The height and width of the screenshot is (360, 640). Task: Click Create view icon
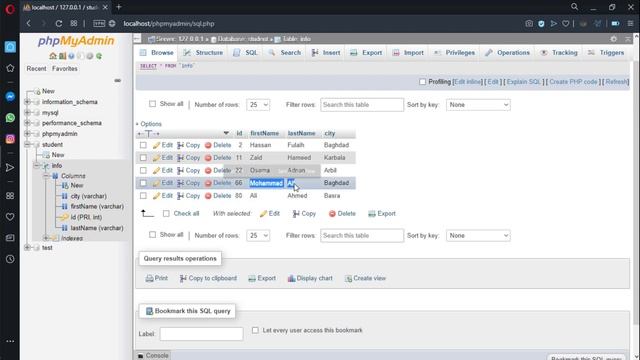tap(348, 278)
